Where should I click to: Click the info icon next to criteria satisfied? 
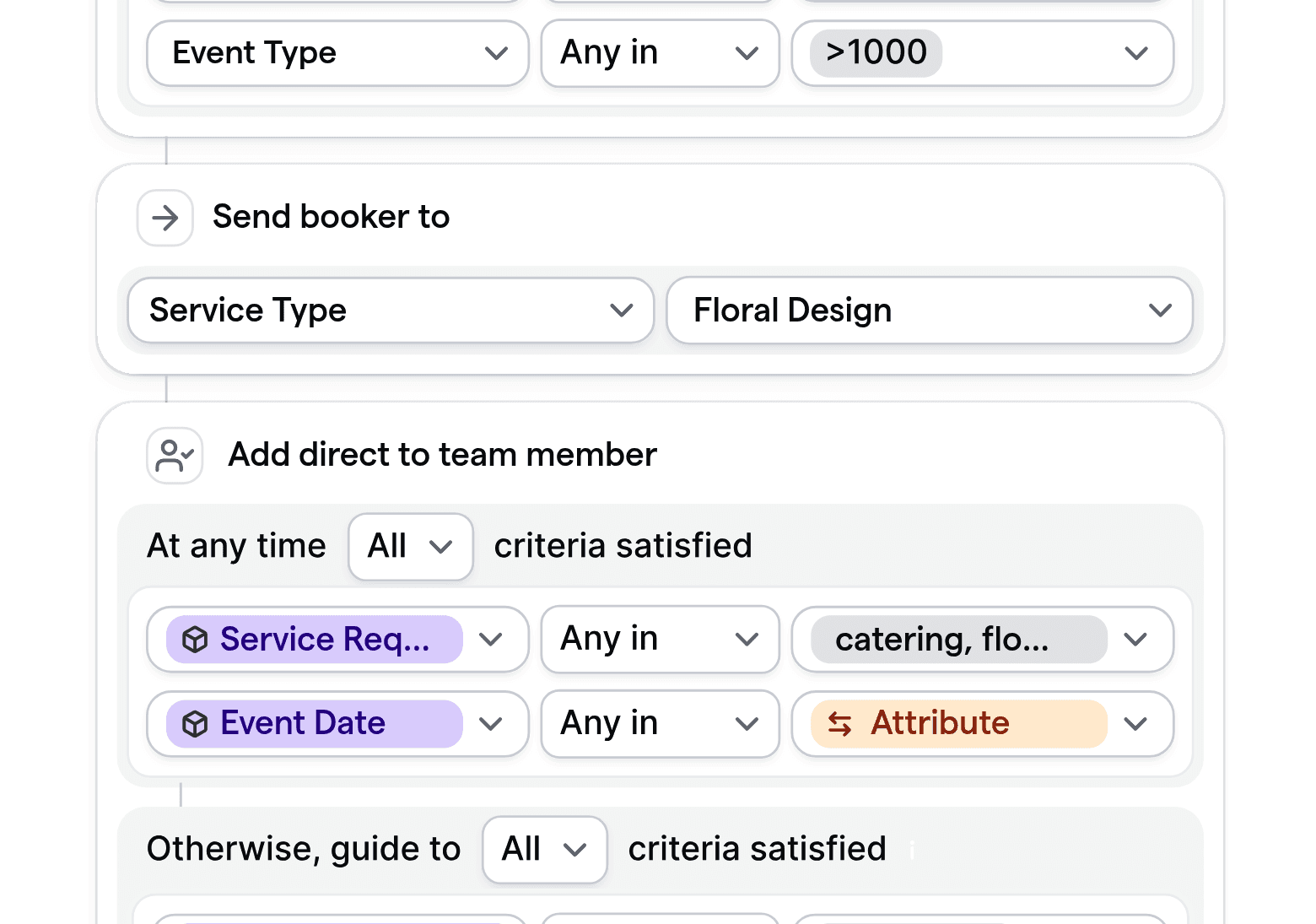(911, 851)
